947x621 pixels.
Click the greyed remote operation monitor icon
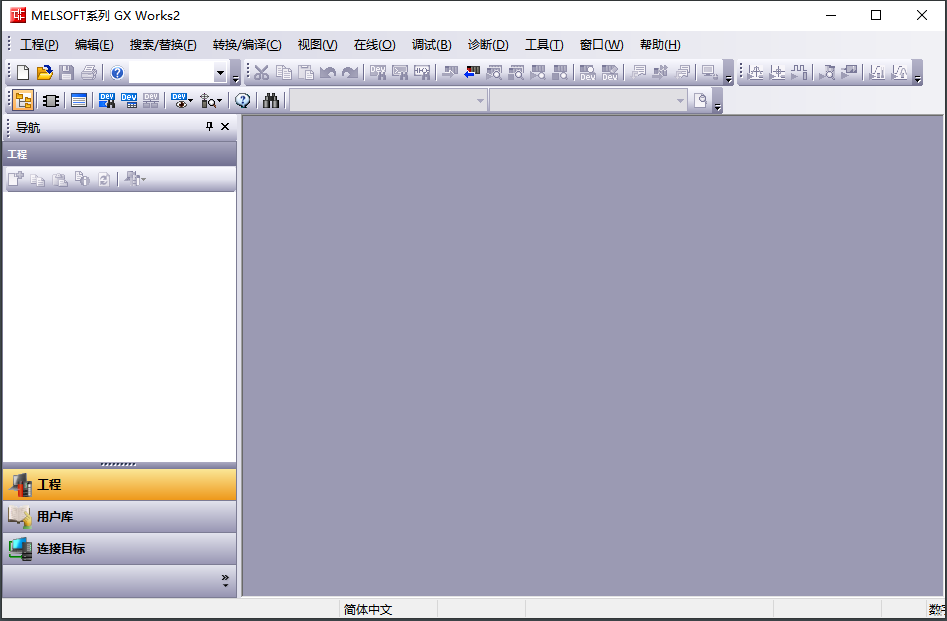click(710, 73)
